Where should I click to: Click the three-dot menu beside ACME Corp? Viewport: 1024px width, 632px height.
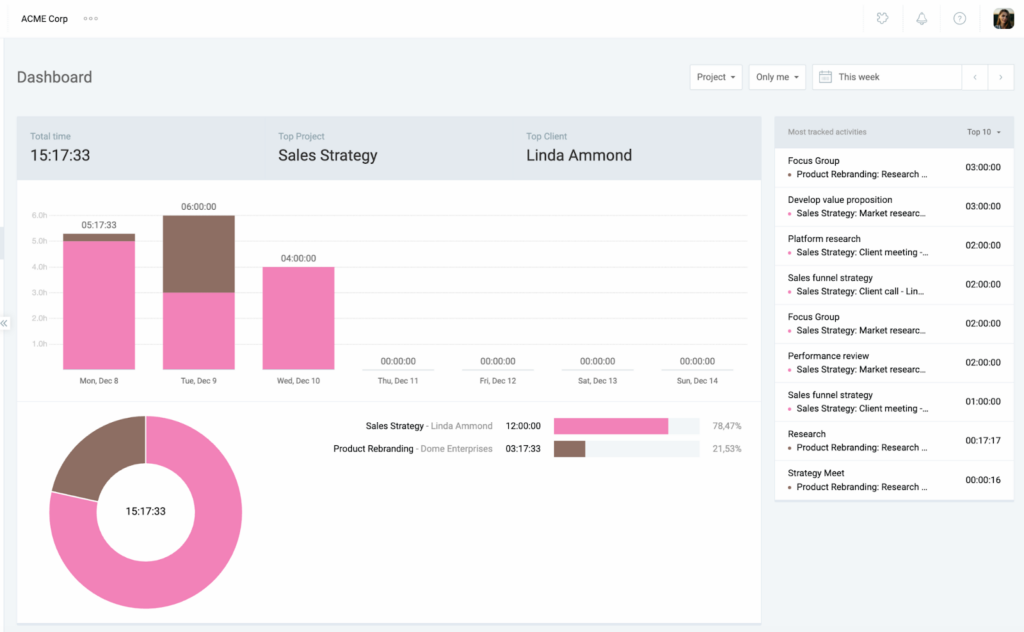[91, 18]
